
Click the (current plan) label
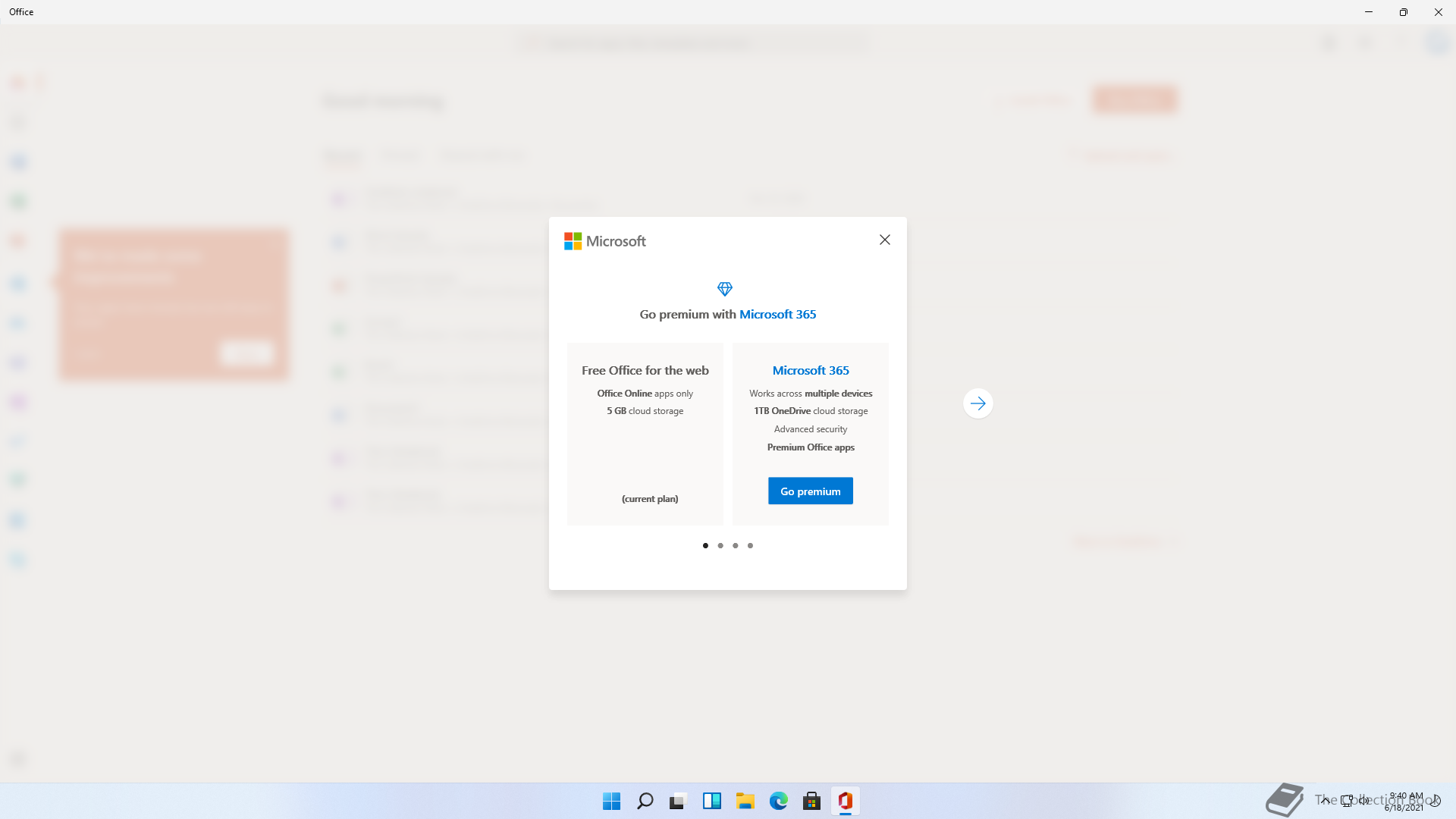click(x=650, y=499)
